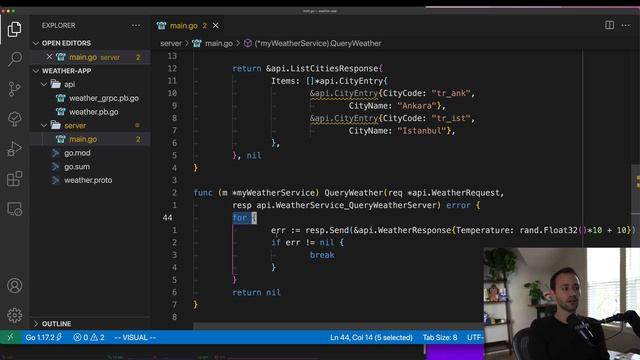Click the server breadcrumb segment
This screenshot has height=360, width=640.
(171, 43)
